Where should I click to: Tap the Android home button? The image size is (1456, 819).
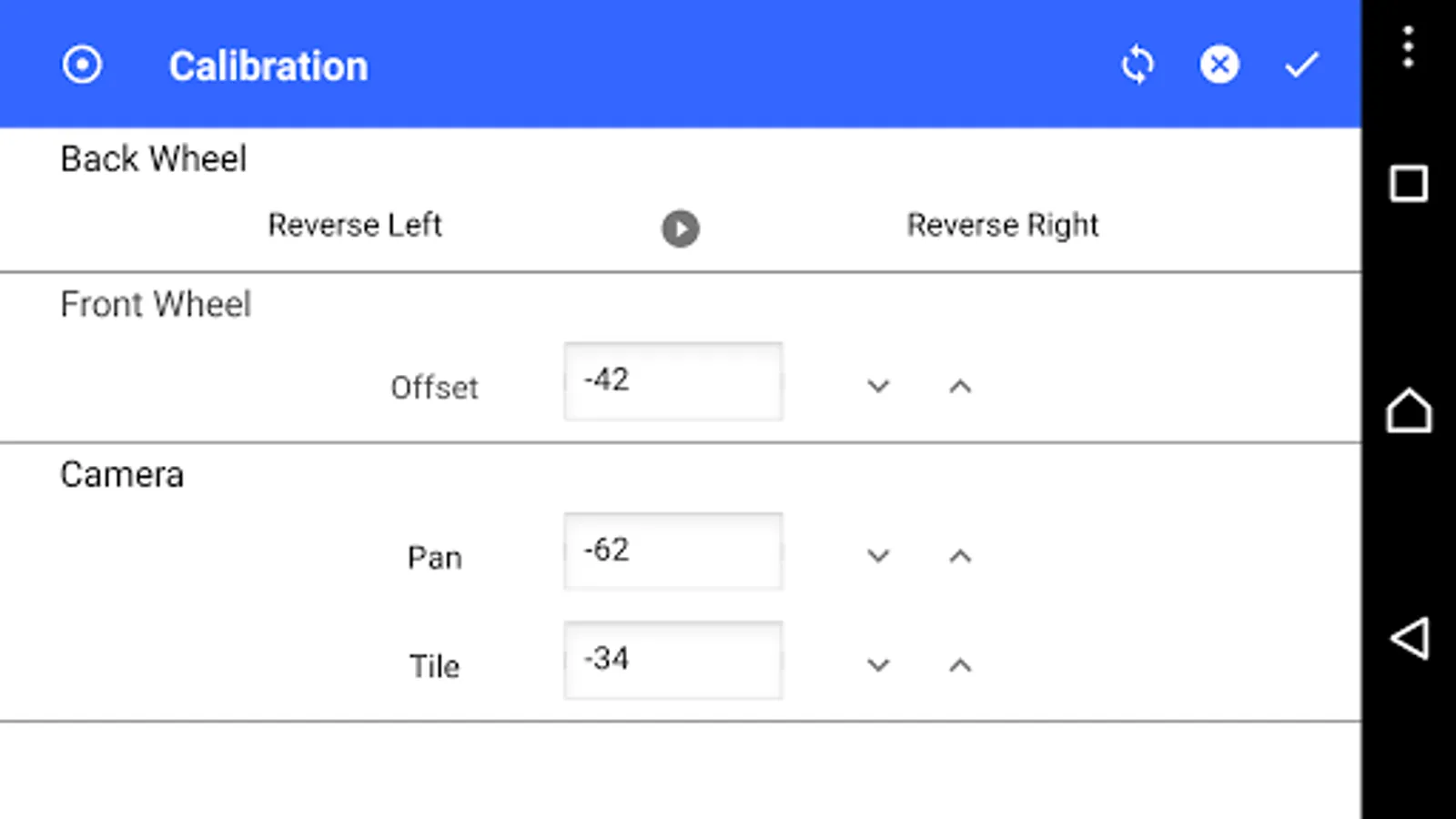tap(1409, 410)
